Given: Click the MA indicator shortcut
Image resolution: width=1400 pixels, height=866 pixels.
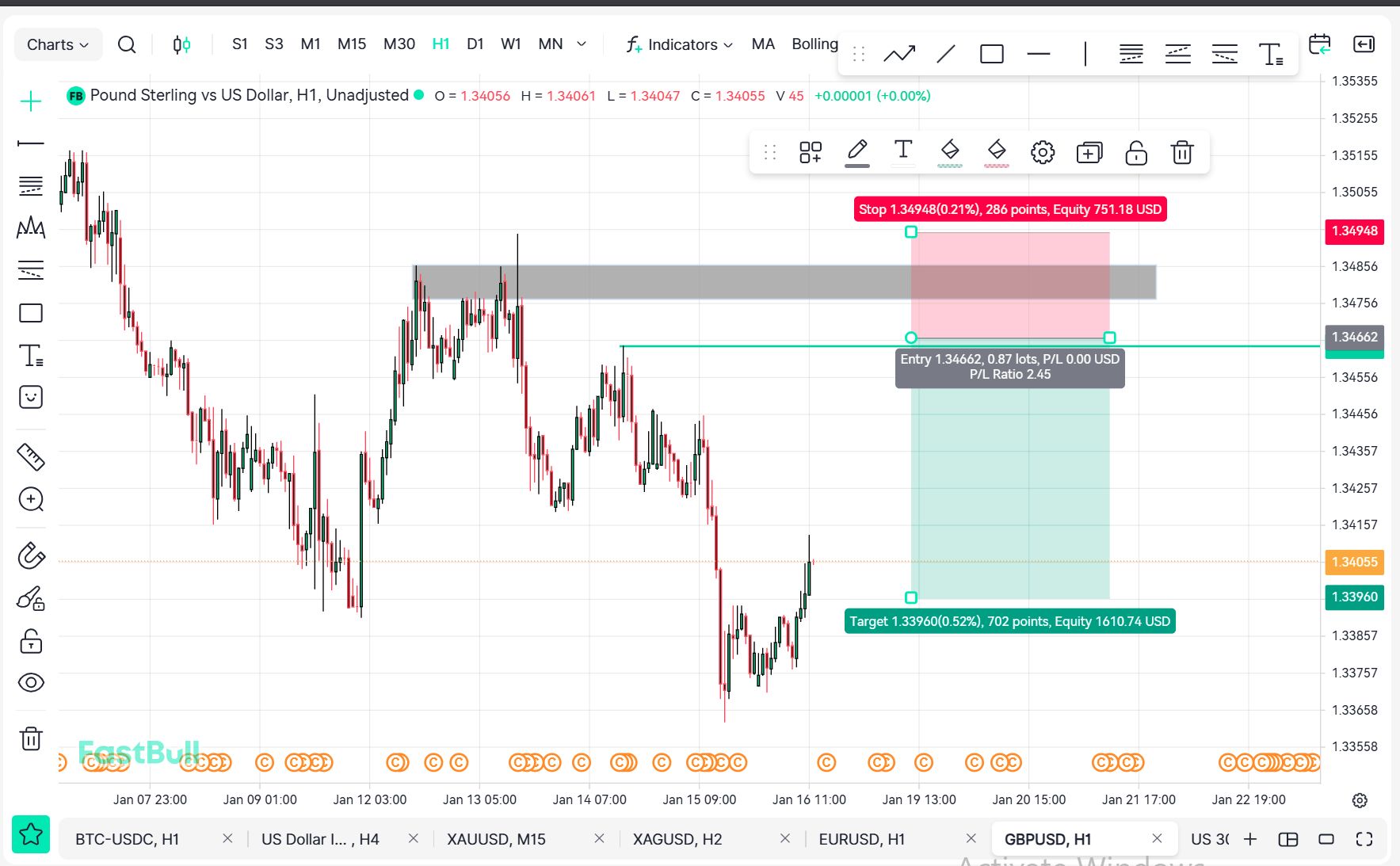Looking at the screenshot, I should pos(763,44).
